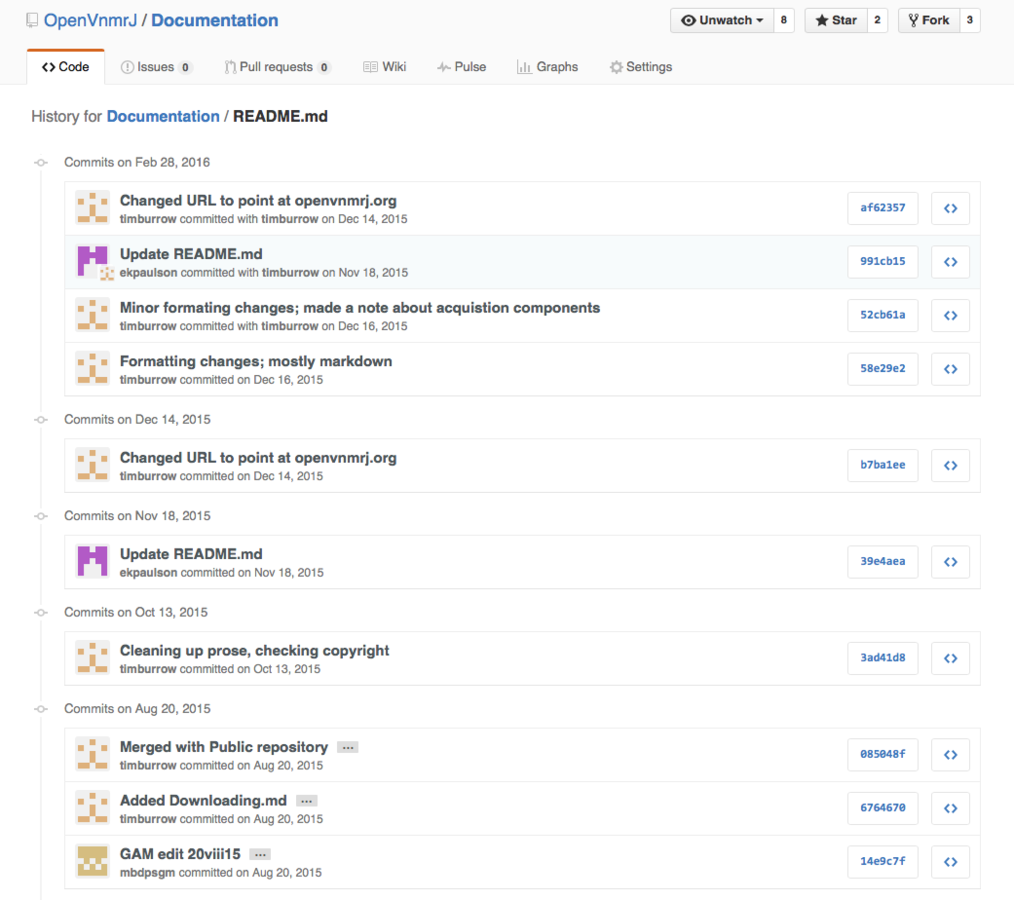
Task: Browse repository at commit 085048f code icon
Action: (950, 755)
